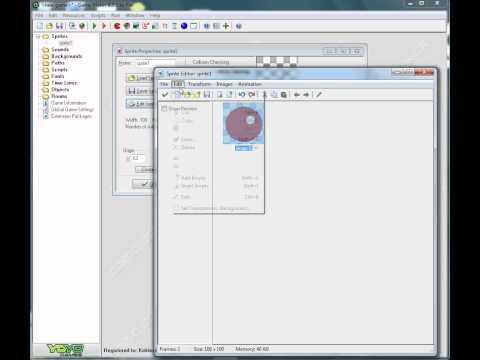The image size is (480, 360).
Task: Open Game Information in the tree
Action: click(x=68, y=103)
